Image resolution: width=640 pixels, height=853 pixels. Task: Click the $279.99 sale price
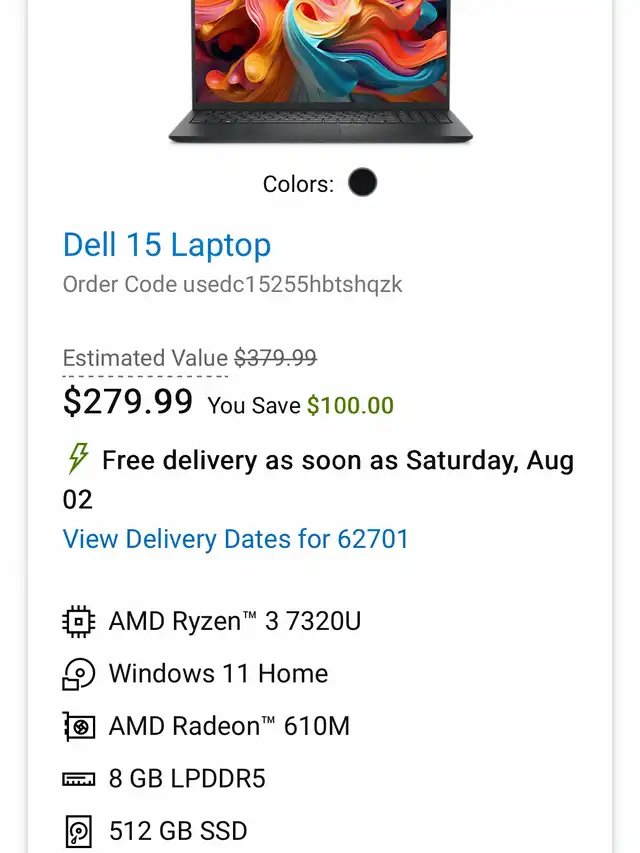(x=128, y=402)
